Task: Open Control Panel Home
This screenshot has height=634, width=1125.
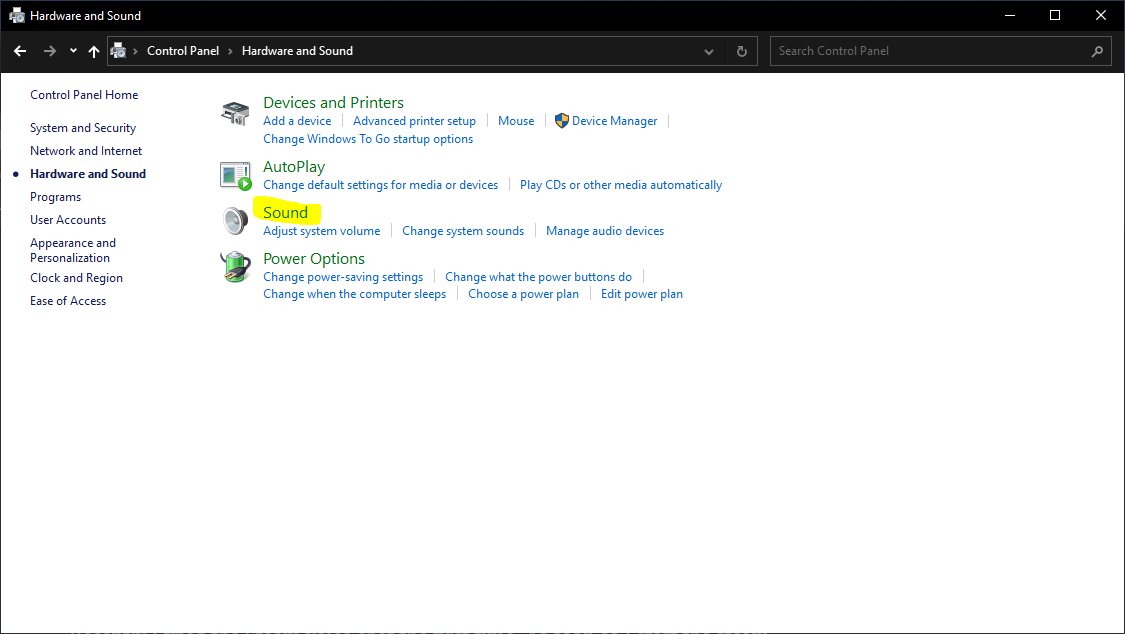Action: [x=84, y=95]
